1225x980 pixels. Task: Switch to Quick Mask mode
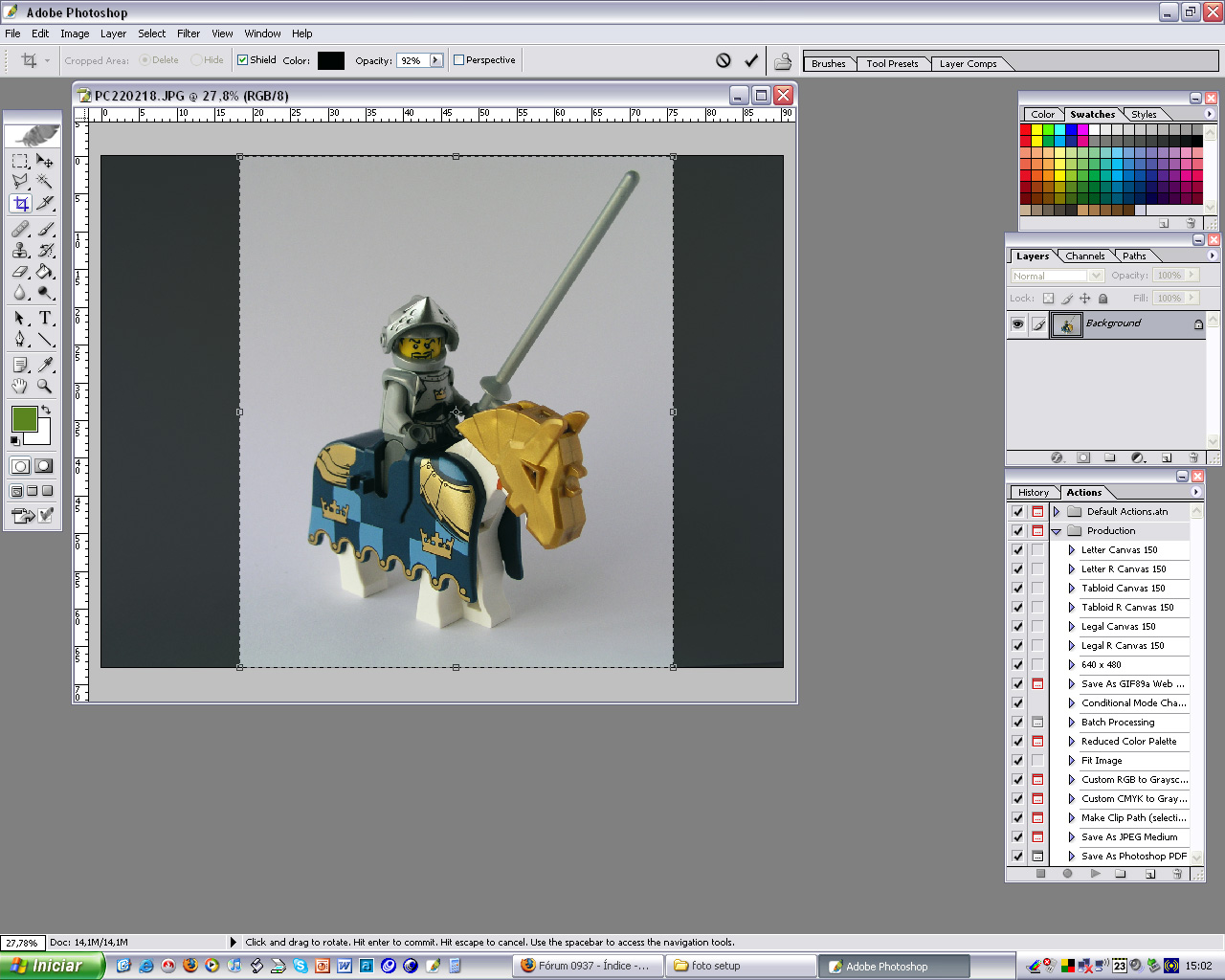(44, 466)
